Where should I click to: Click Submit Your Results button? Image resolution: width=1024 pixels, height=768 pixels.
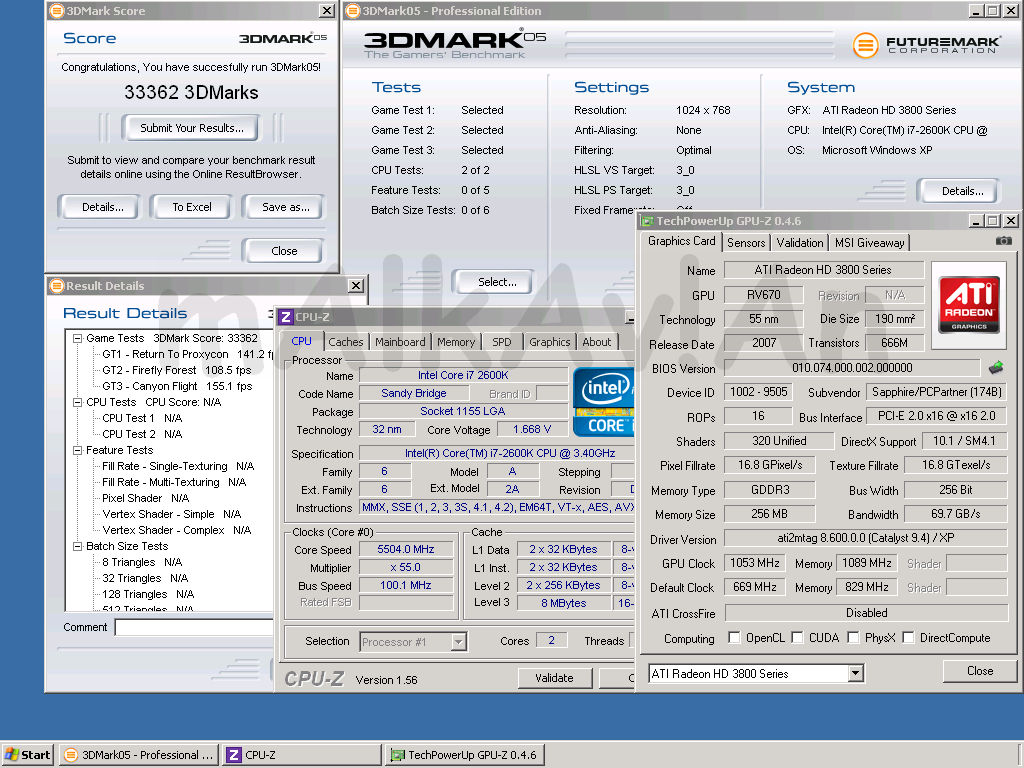191,128
